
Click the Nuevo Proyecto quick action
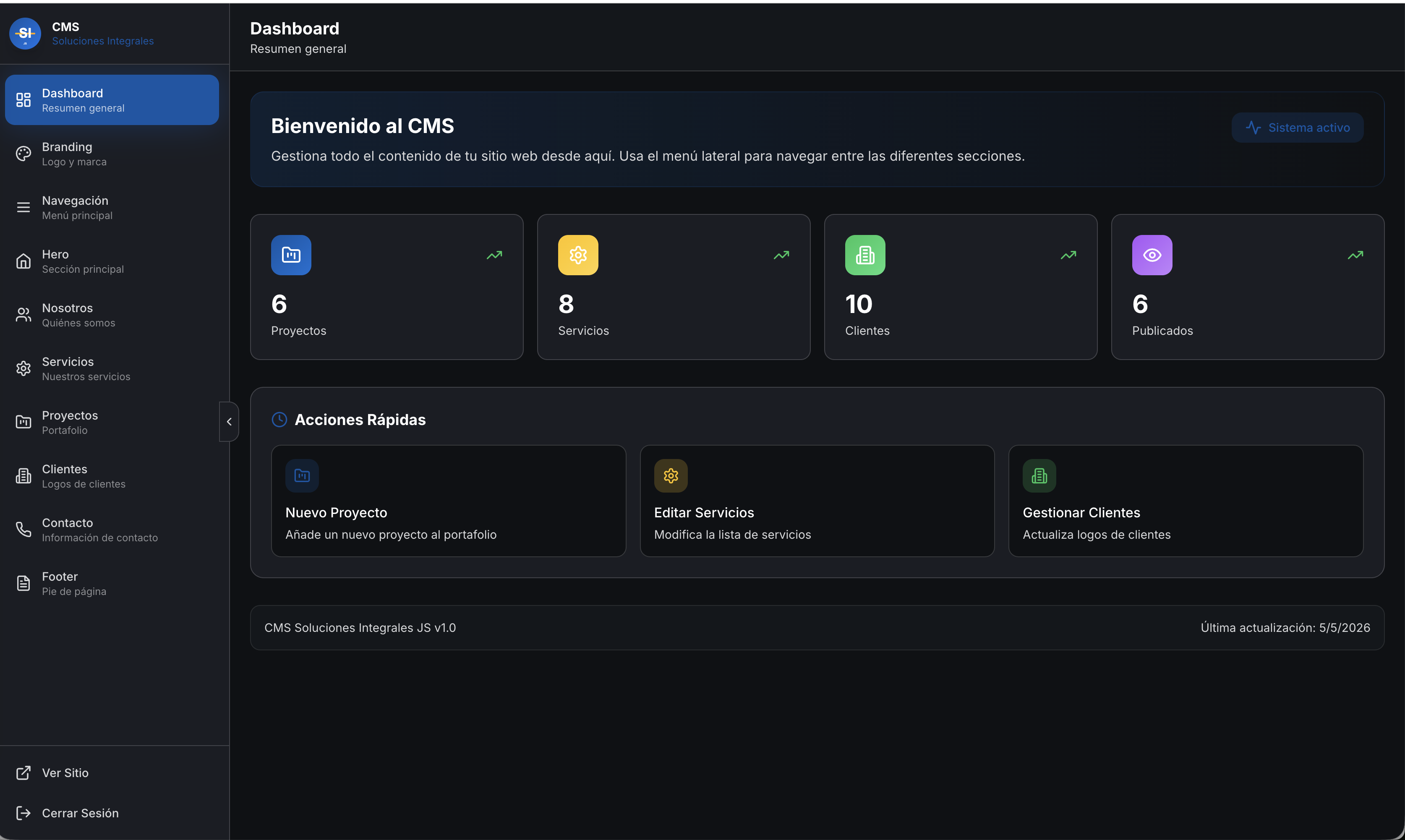(x=448, y=501)
